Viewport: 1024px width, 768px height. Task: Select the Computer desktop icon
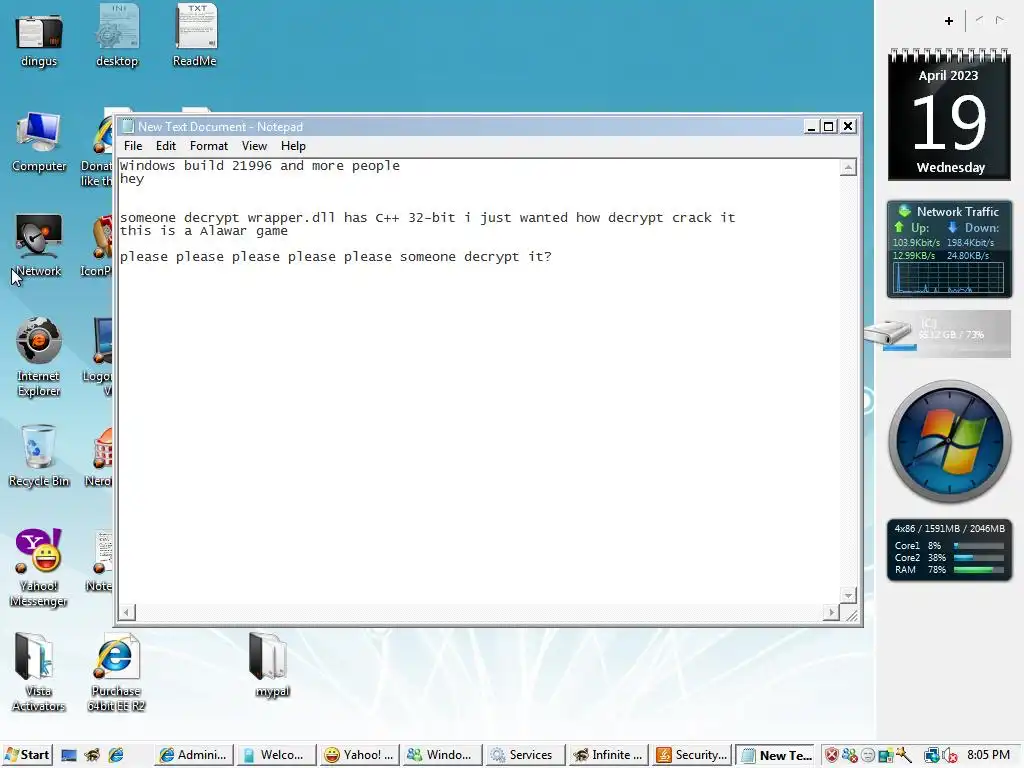[39, 142]
